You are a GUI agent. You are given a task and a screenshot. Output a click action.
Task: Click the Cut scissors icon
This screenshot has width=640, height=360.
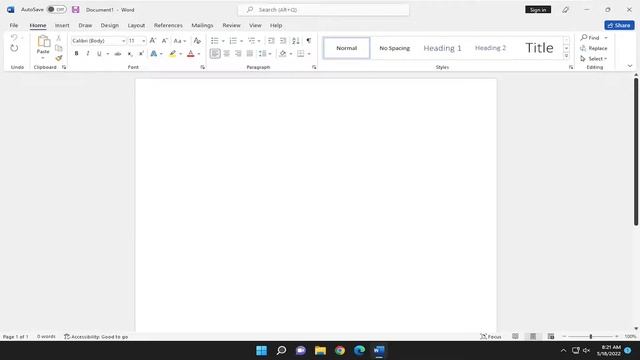click(59, 38)
